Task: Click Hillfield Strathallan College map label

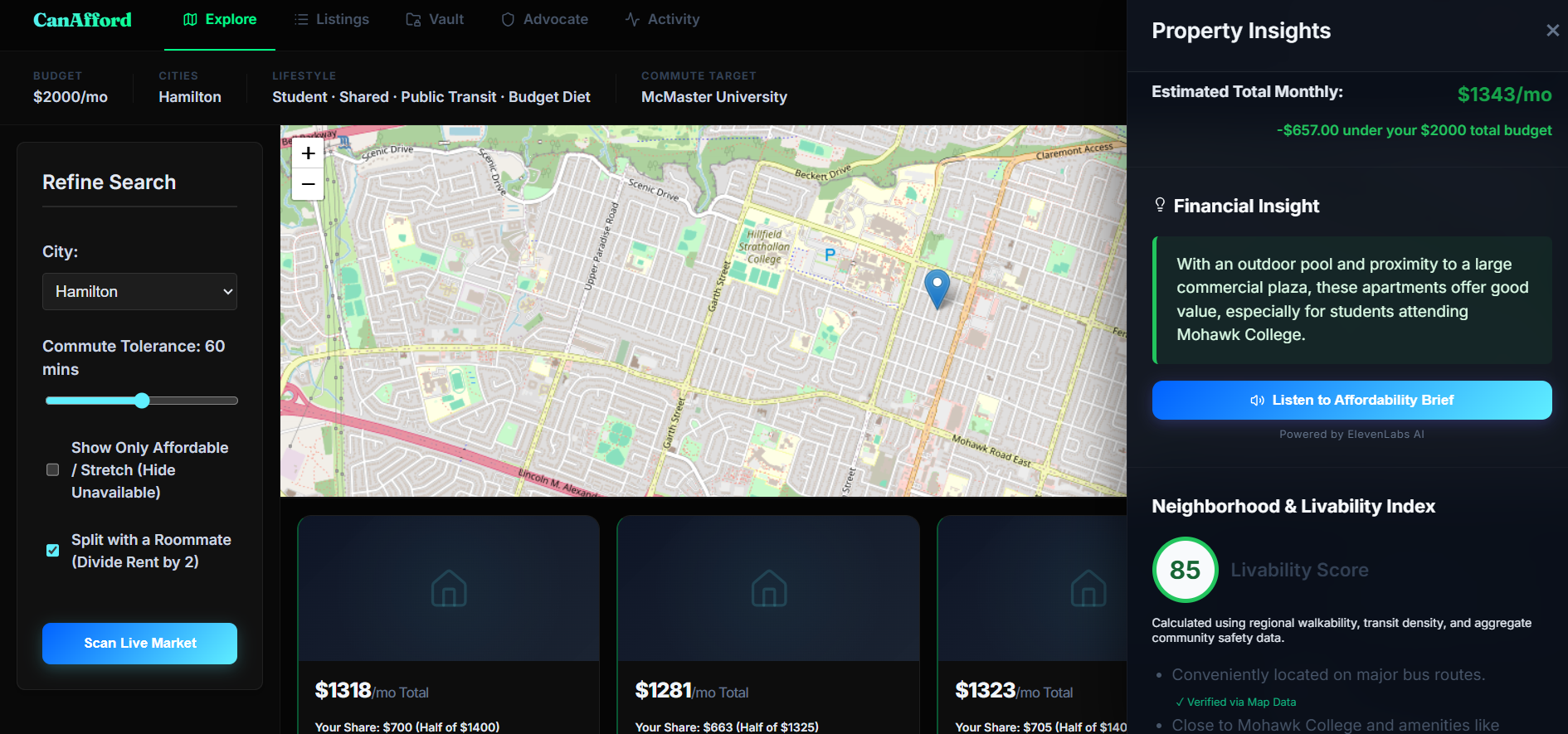Action: tap(764, 247)
